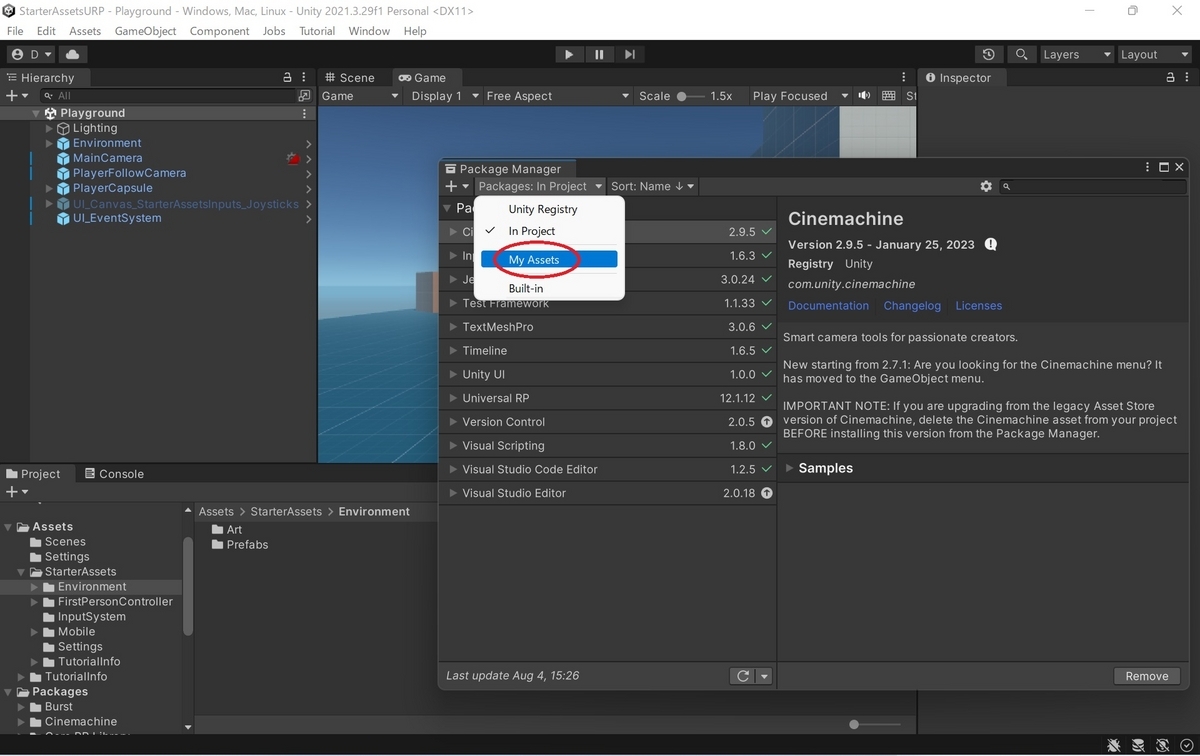This screenshot has height=756, width=1200.
Task: Switch to the Game tab
Action: pos(422,77)
